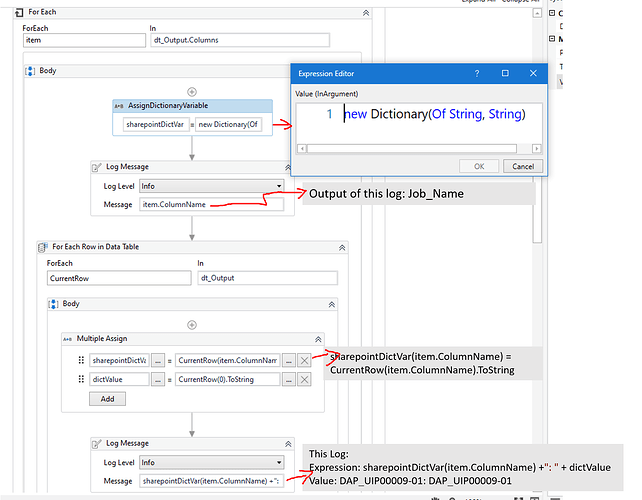Open Log Level dropdown in bottom Log Message
642x500 pixels.
coord(279,463)
